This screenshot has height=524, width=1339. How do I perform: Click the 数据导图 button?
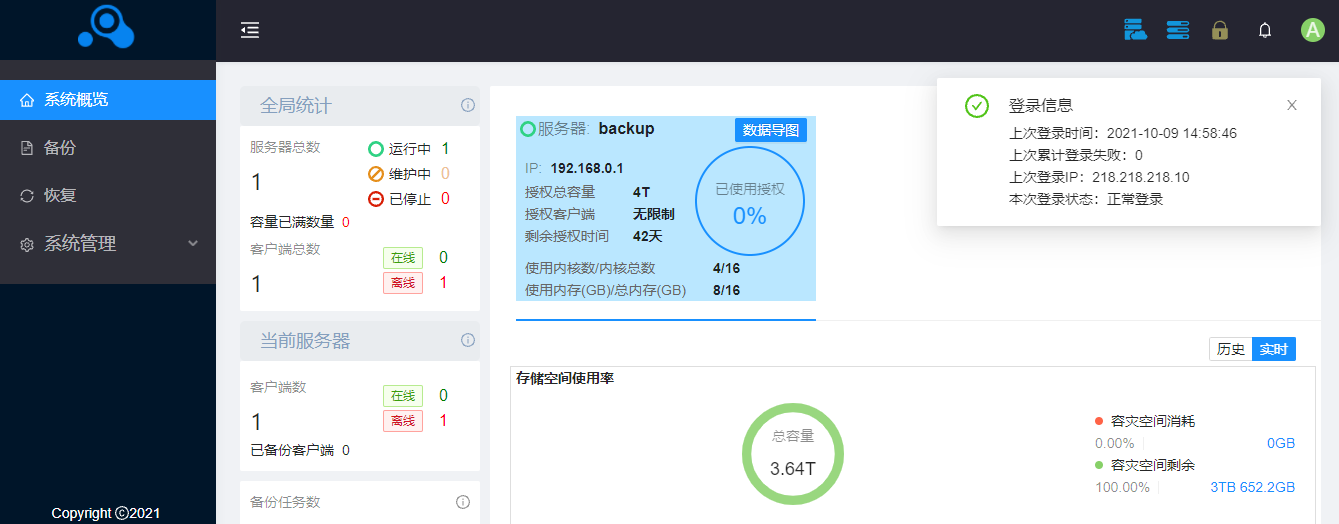(770, 130)
